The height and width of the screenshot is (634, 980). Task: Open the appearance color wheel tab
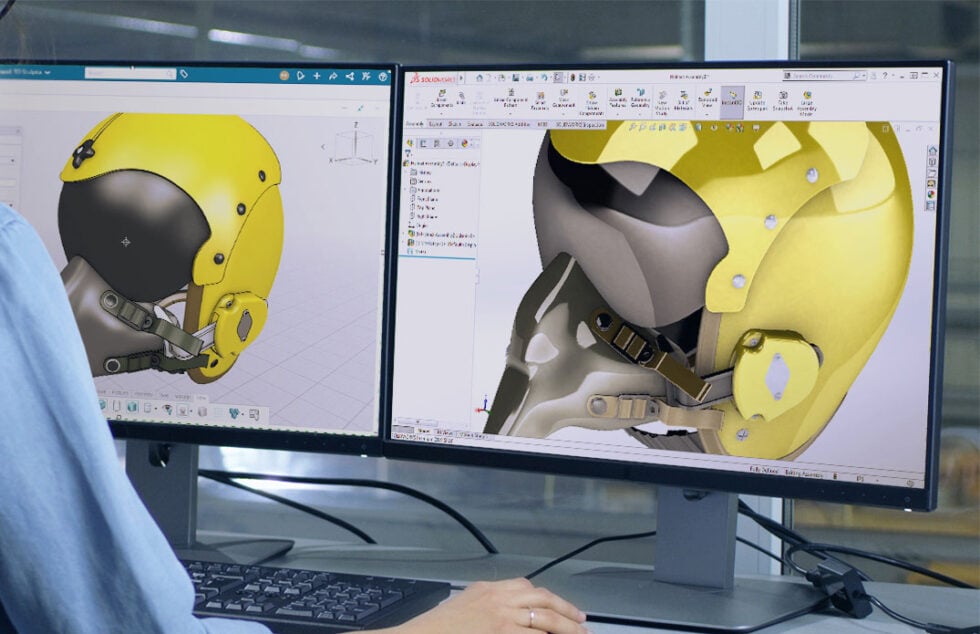pyautogui.click(x=464, y=143)
